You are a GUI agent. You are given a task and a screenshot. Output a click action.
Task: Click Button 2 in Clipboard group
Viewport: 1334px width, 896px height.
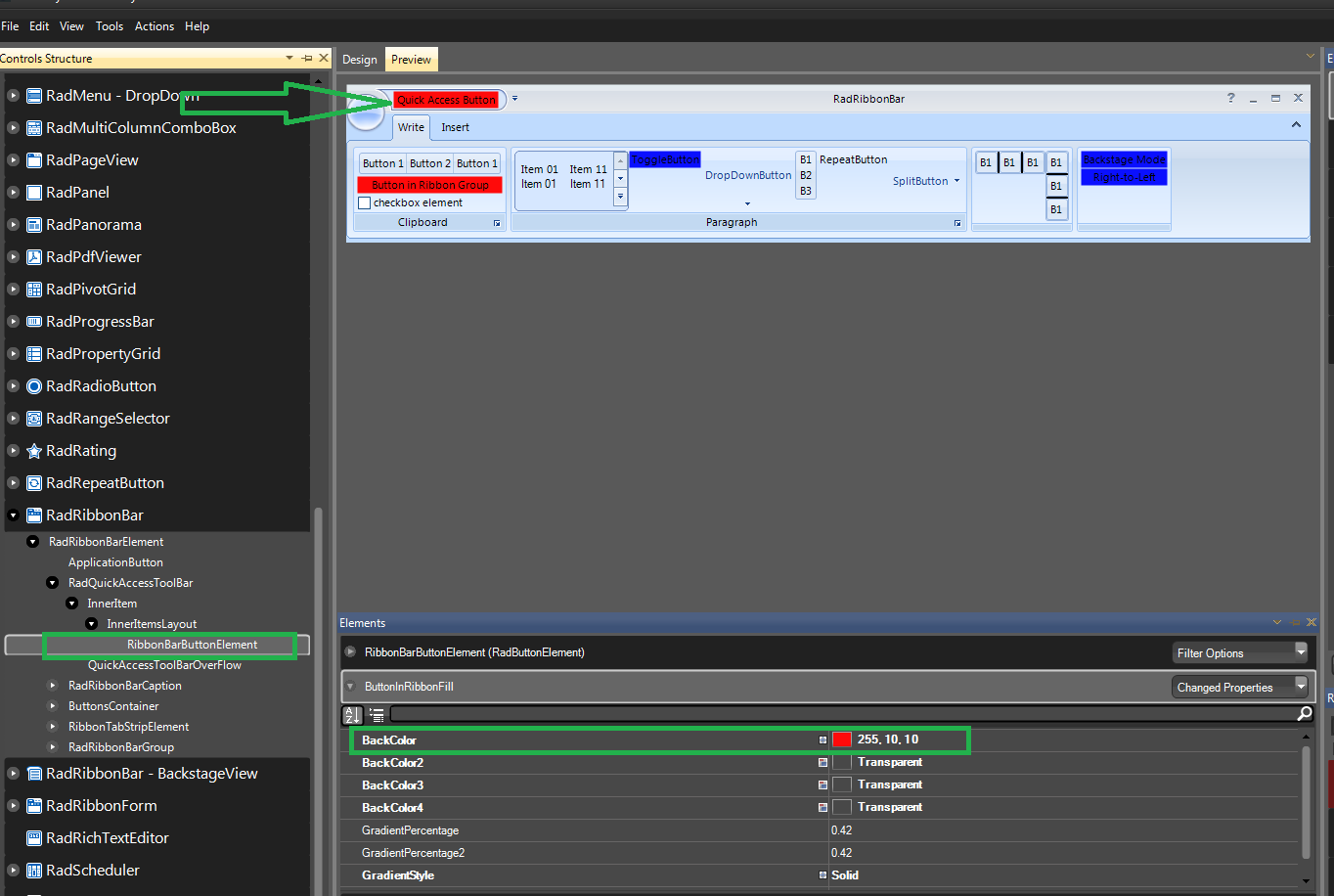[x=430, y=163]
